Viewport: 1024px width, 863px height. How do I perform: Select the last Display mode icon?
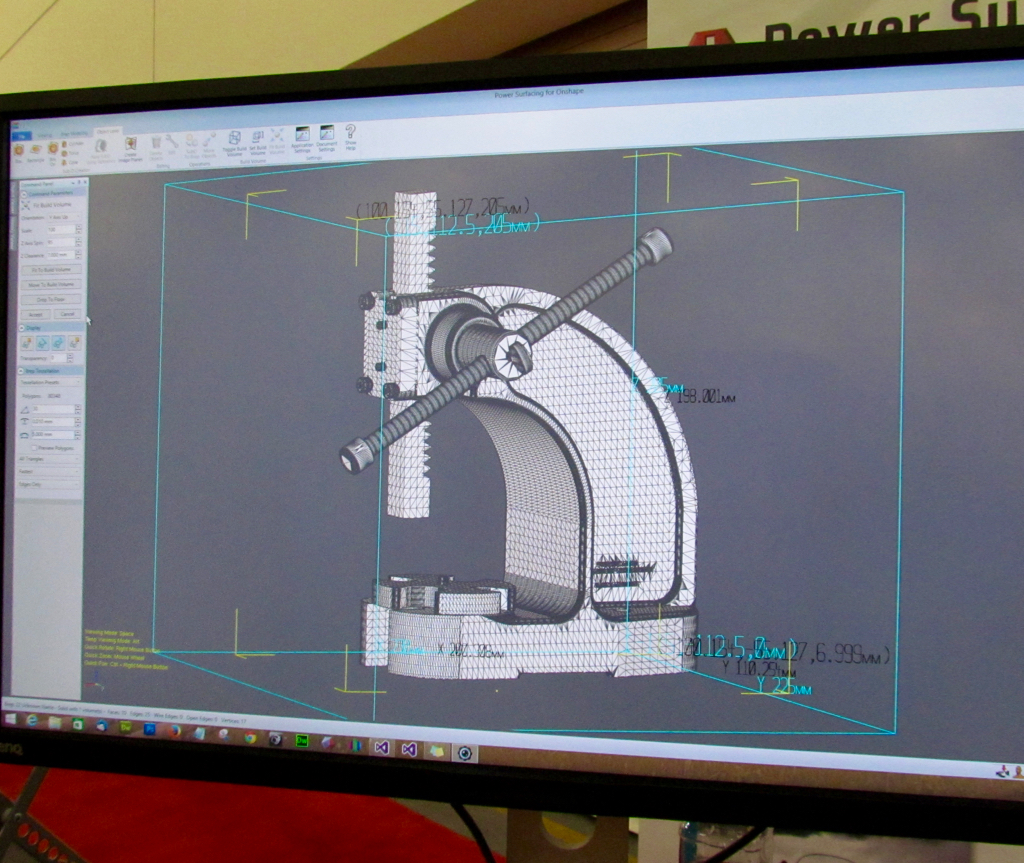point(73,342)
